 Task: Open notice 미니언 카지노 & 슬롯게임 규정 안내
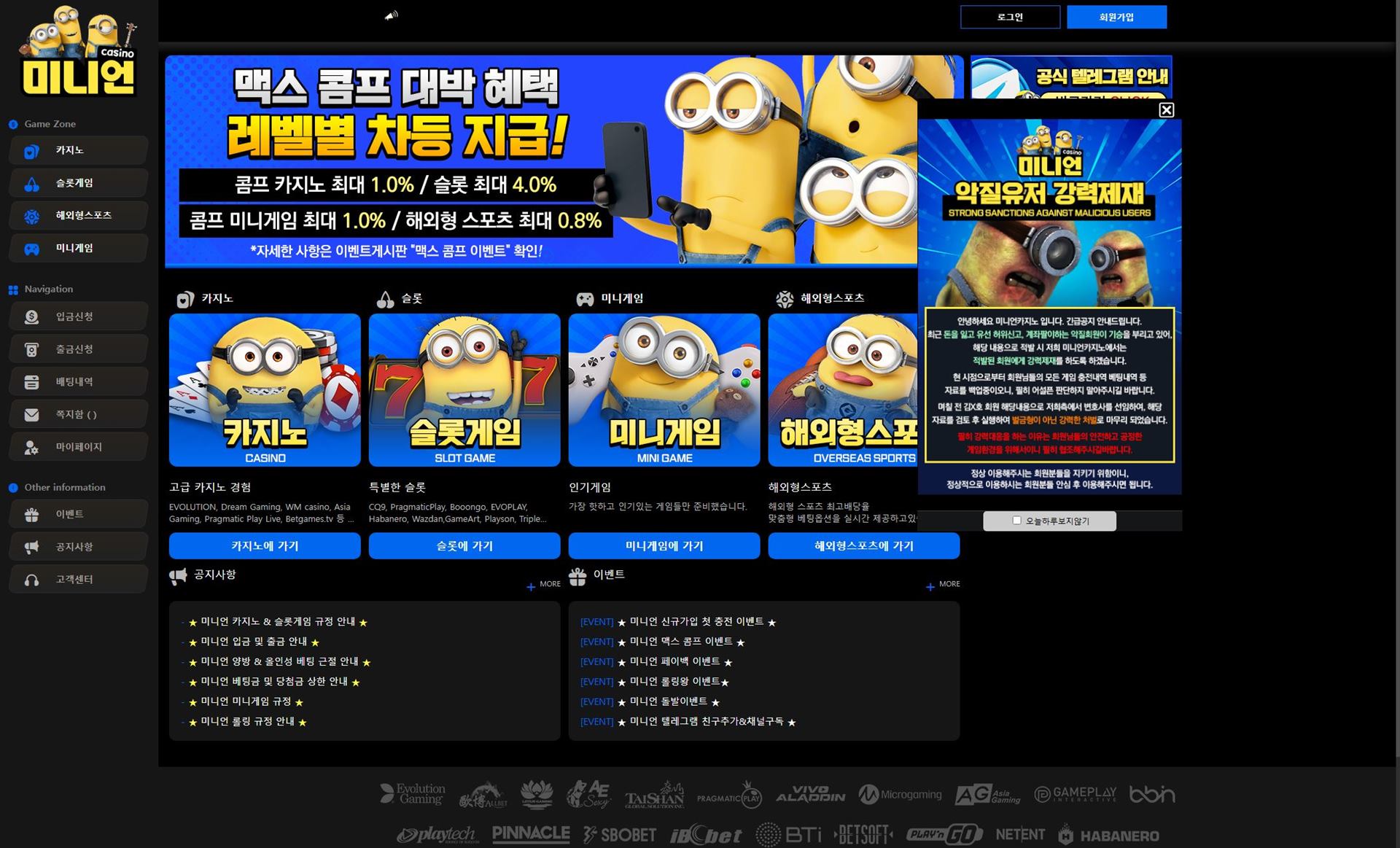click(278, 622)
